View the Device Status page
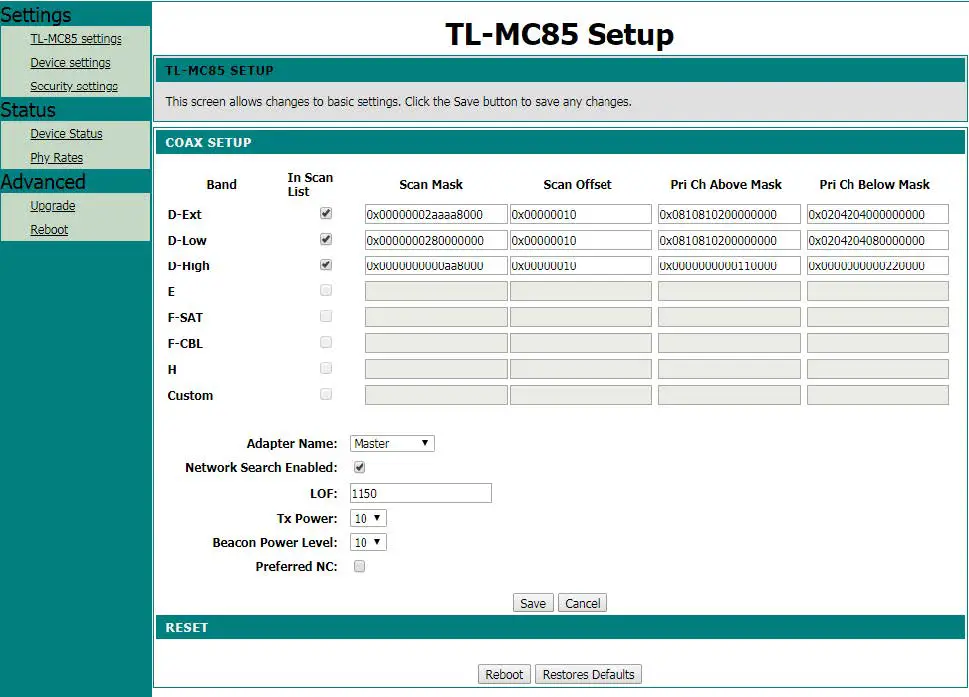Screen dimensions: 969x697 pos(68,133)
